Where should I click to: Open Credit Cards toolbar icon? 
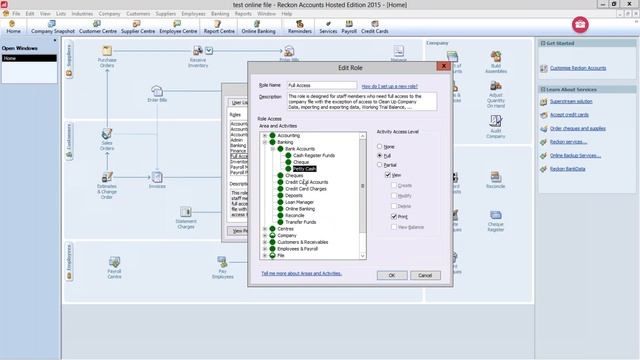[x=374, y=27]
